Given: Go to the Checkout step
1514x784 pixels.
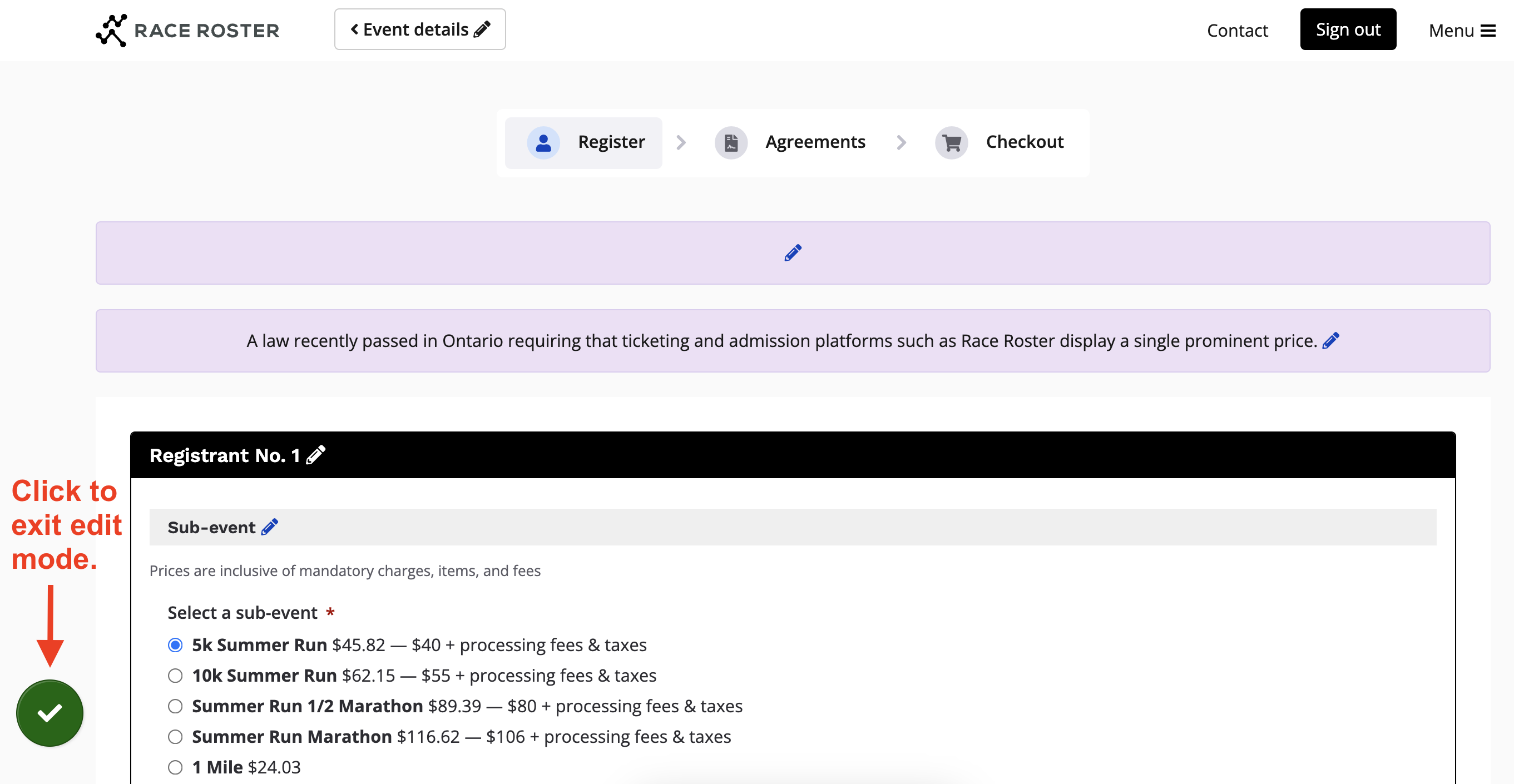Looking at the screenshot, I should click(1025, 142).
